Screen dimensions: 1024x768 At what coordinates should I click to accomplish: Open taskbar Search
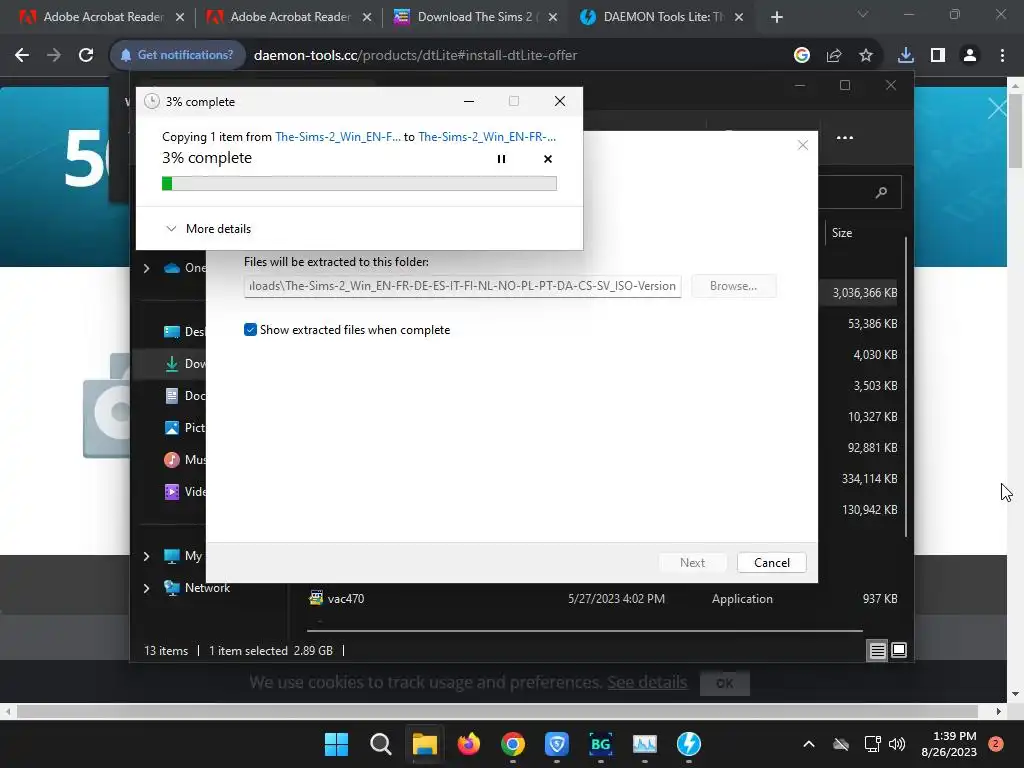click(x=380, y=744)
